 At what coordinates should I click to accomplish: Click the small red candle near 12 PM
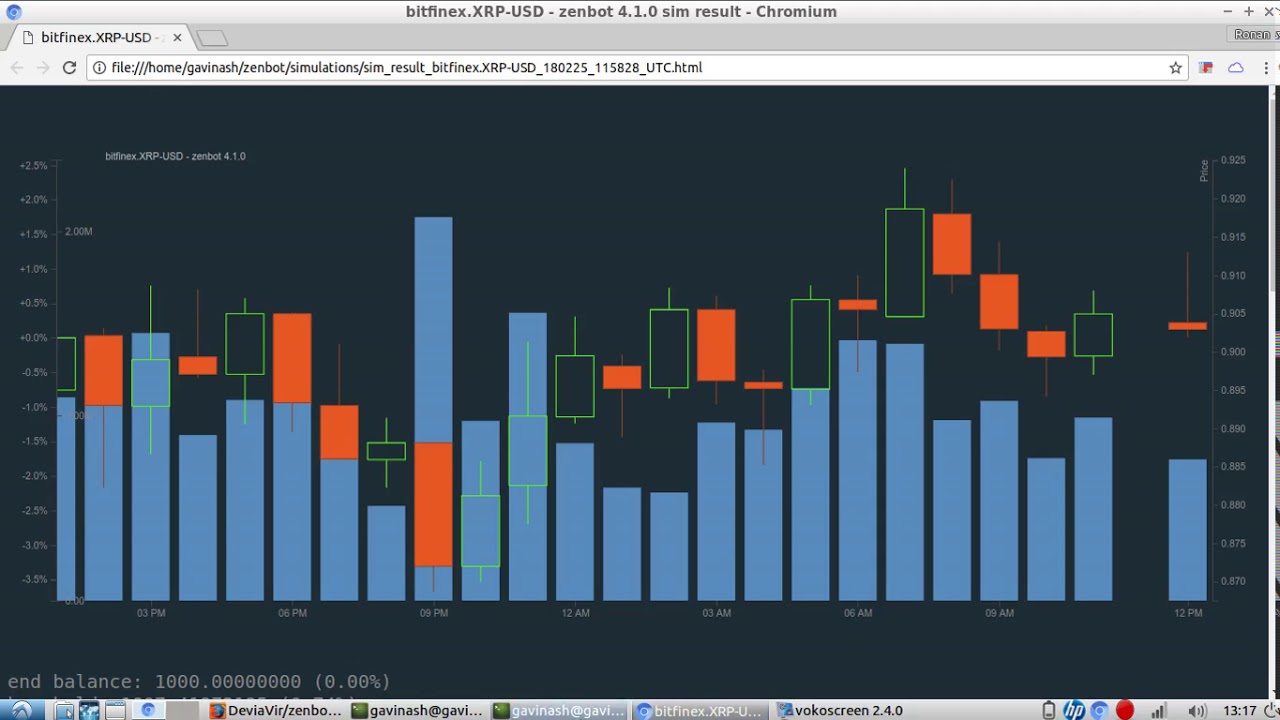(1188, 325)
